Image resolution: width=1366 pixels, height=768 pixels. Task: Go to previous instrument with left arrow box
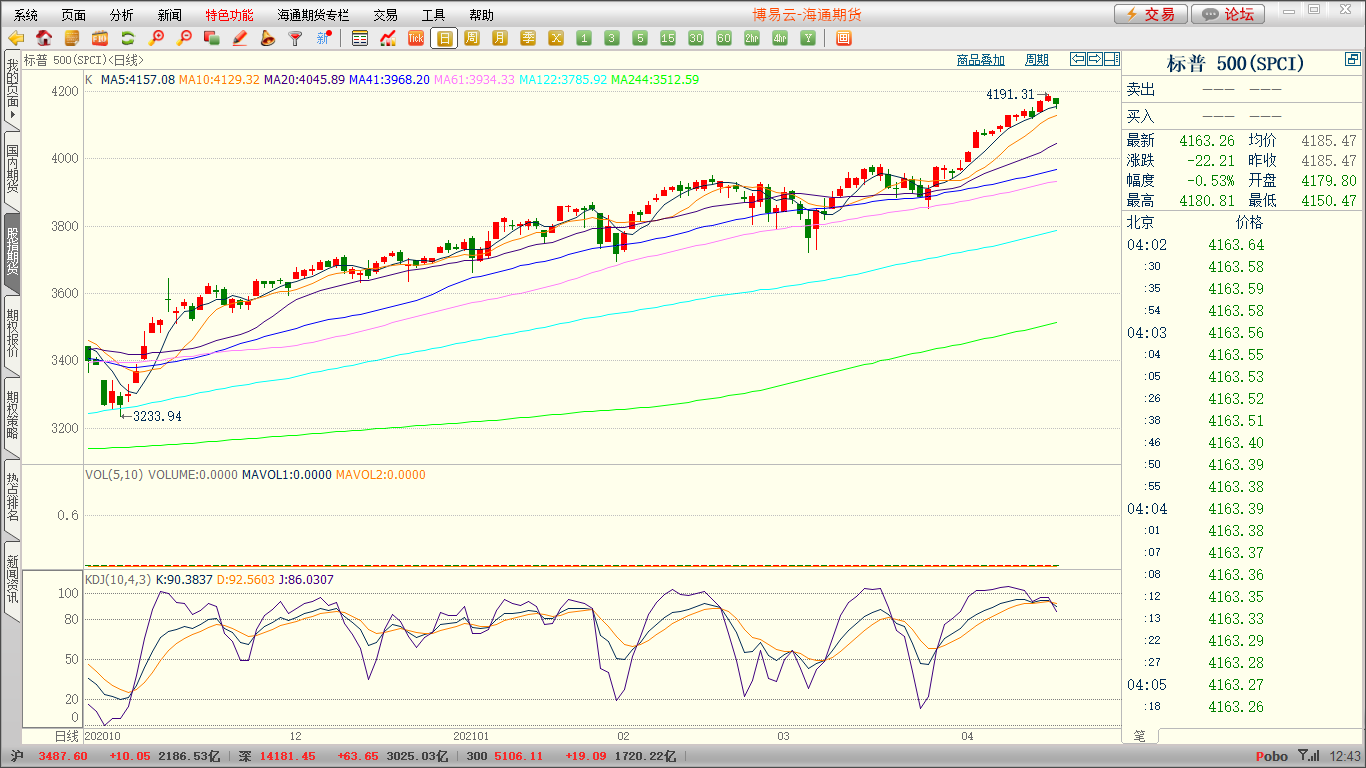click(x=1078, y=59)
